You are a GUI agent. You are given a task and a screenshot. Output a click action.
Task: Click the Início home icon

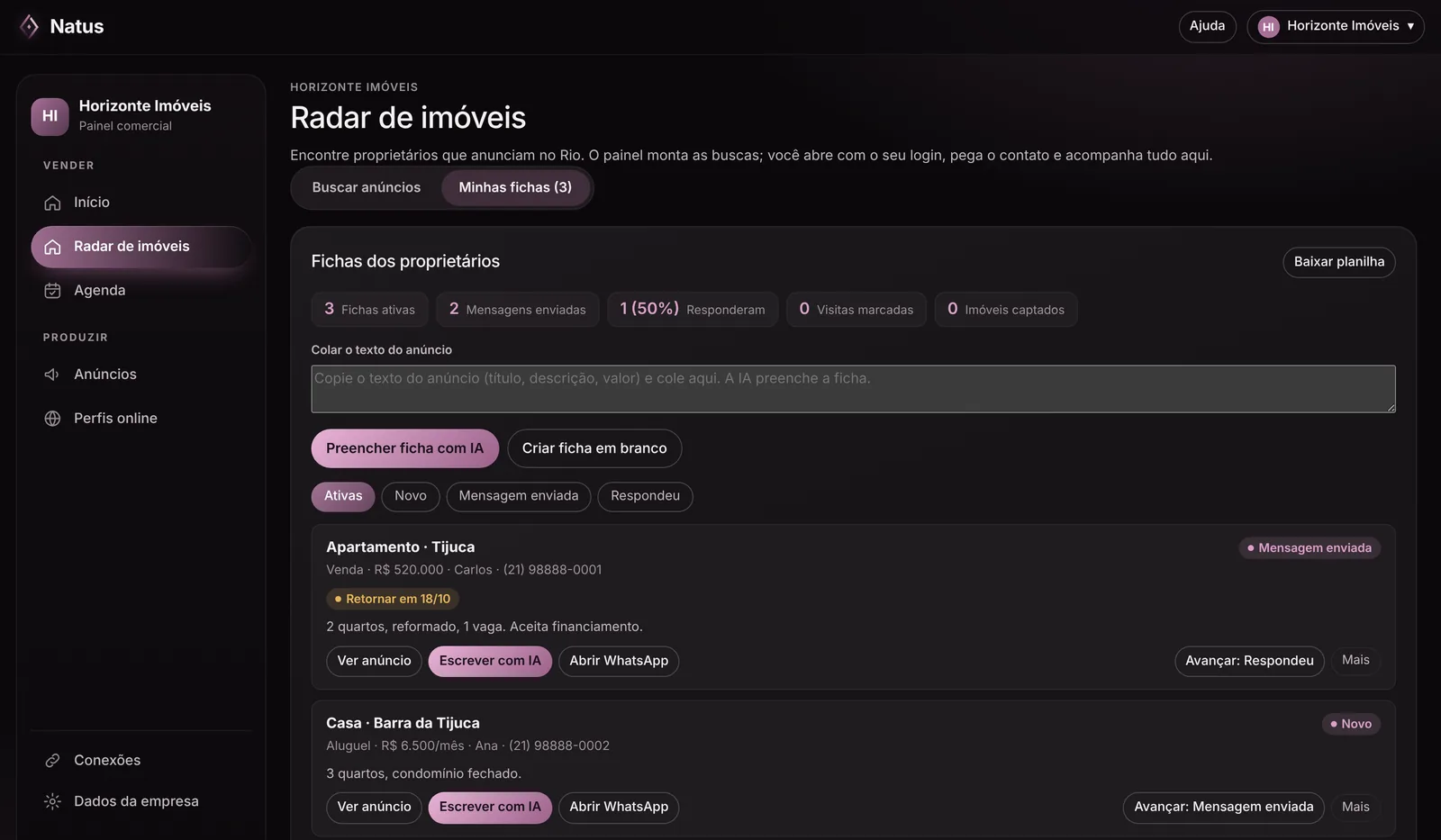(x=52, y=203)
